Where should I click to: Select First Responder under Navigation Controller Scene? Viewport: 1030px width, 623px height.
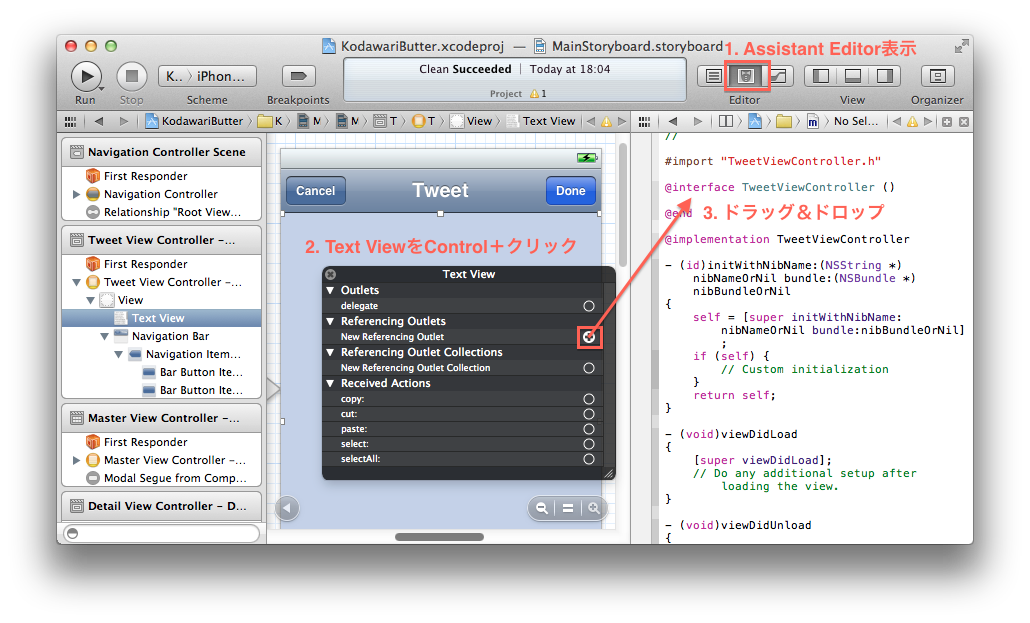point(145,176)
